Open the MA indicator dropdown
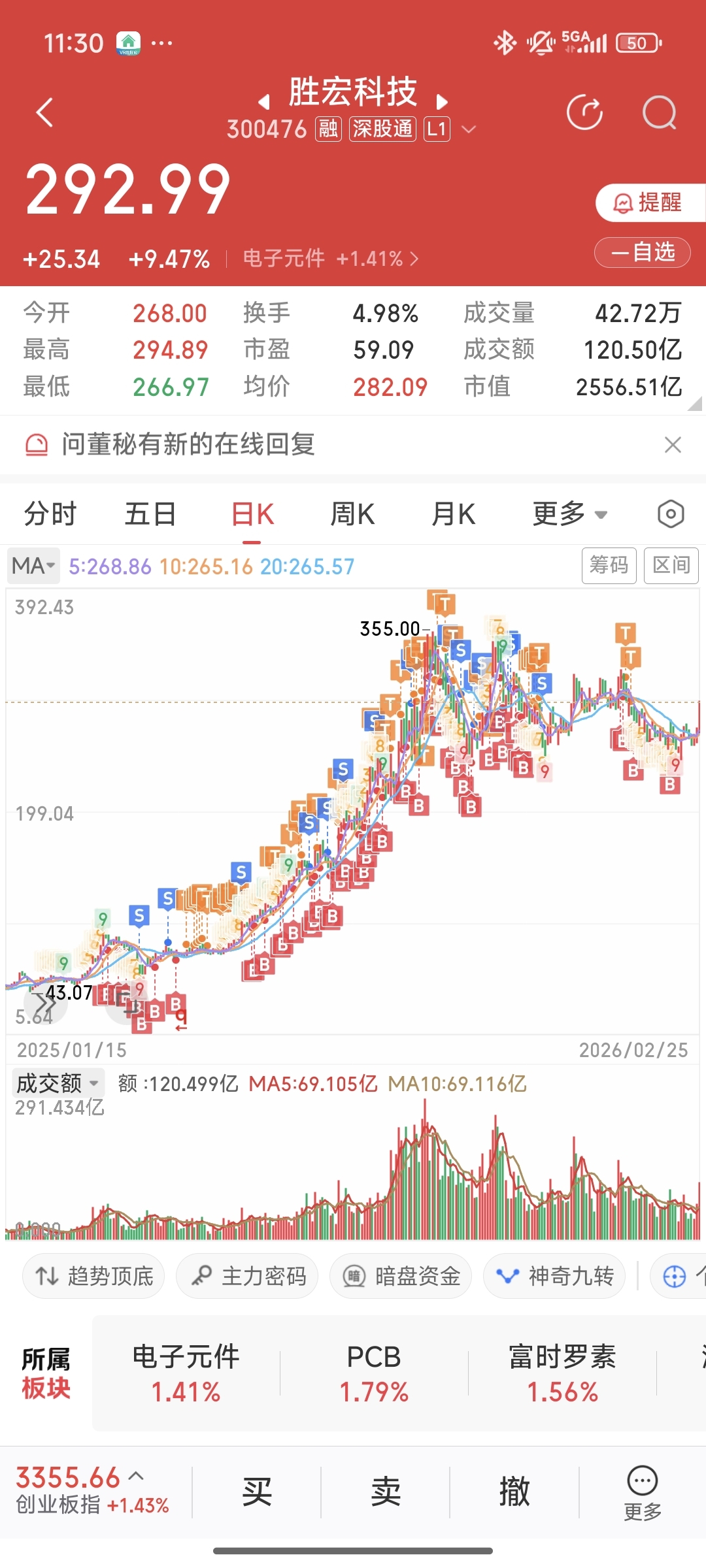The width and height of the screenshot is (706, 1568). (33, 566)
